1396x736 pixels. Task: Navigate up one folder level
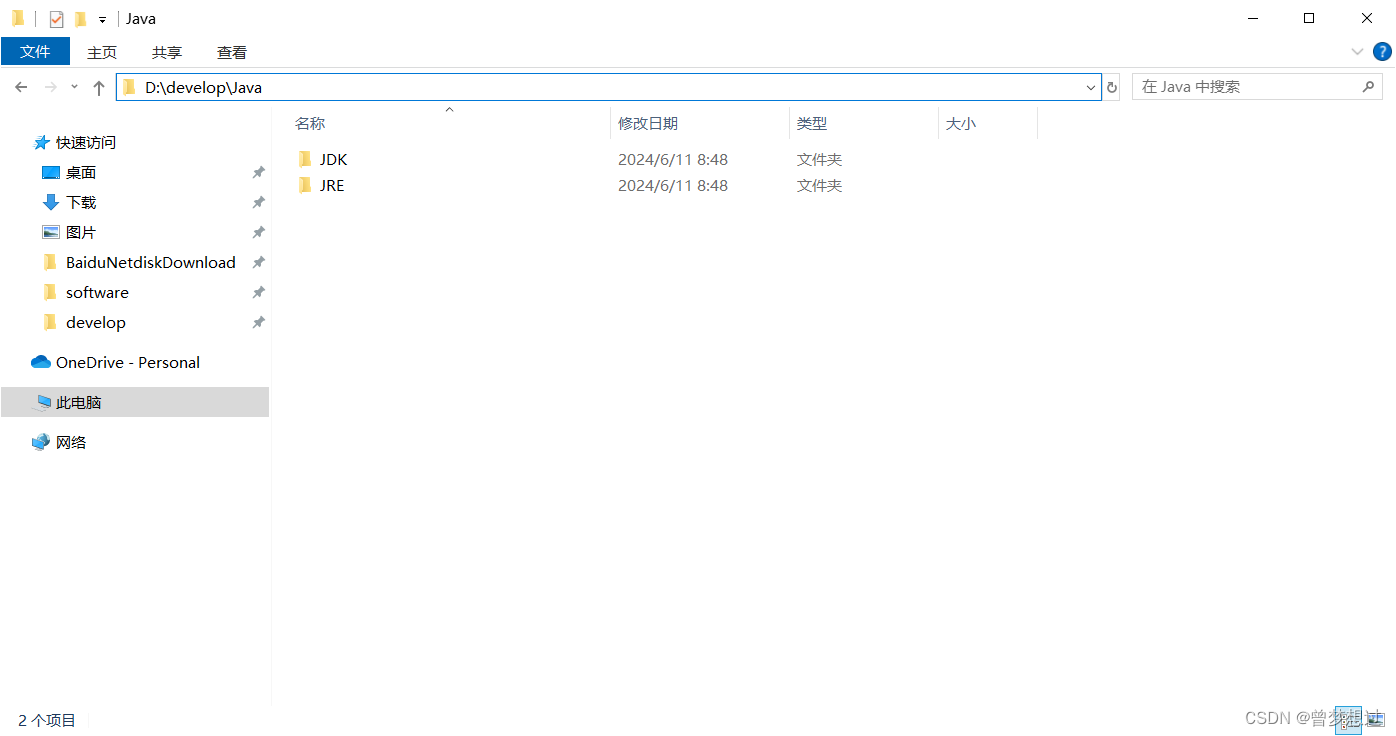tap(98, 87)
